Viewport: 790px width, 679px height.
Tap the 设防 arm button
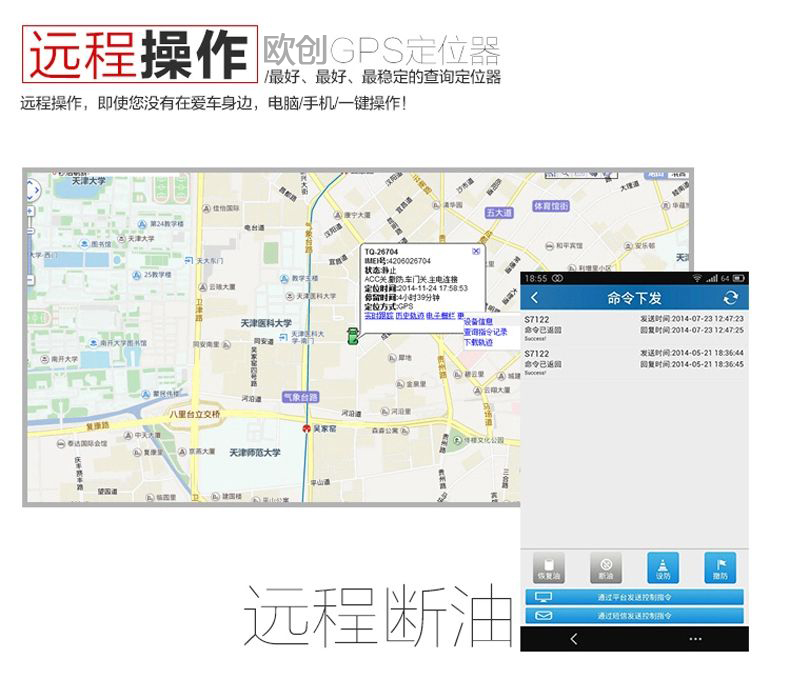tap(663, 568)
